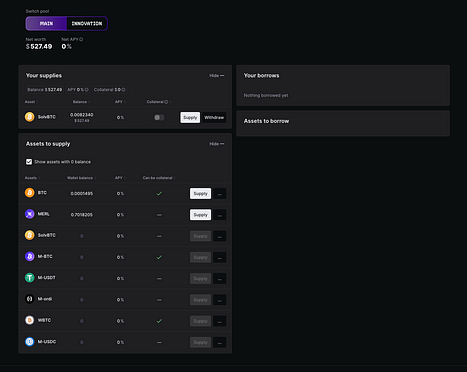The width and height of the screenshot is (467, 372).
Task: Click the Nothing borrowed yet text
Action: [266, 95]
